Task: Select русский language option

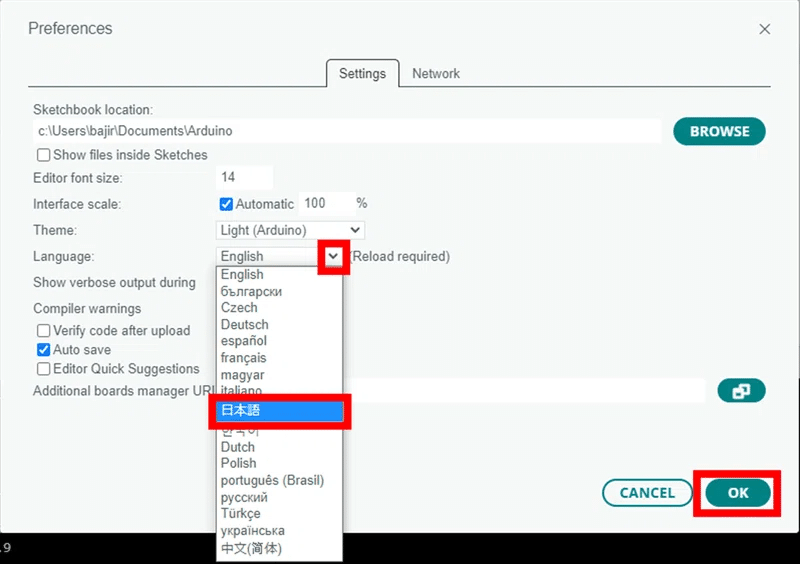Action: pos(279,497)
